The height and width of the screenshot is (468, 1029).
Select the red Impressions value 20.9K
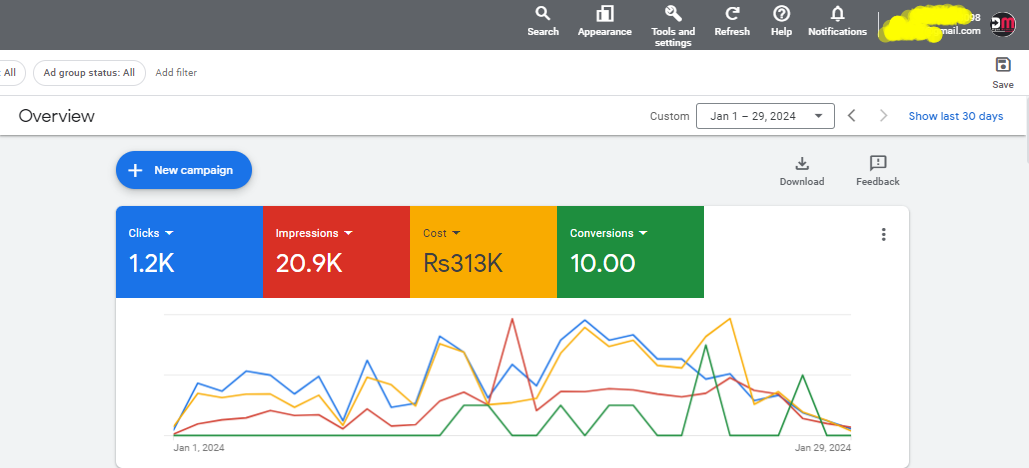(308, 263)
